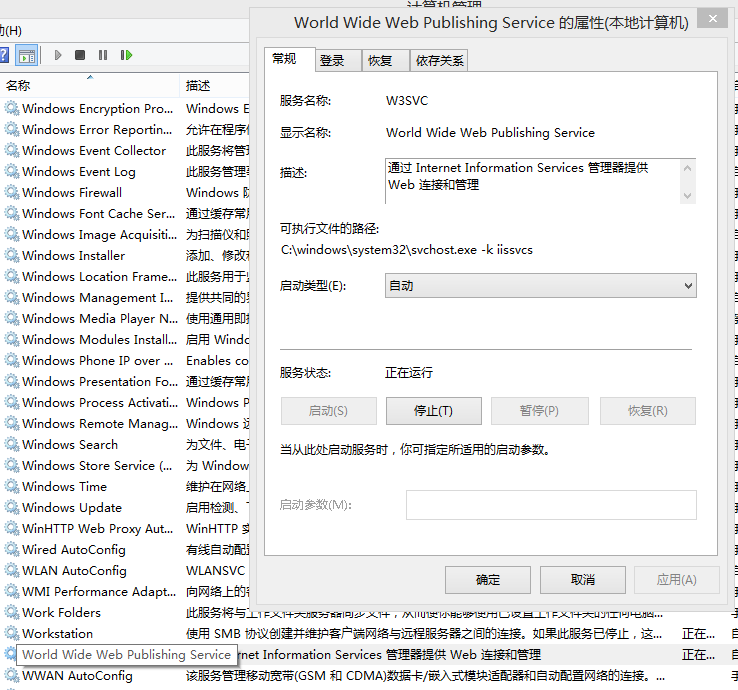Click the 停止(T) button
Viewport: 738px width, 690px height.
pyautogui.click(x=433, y=411)
